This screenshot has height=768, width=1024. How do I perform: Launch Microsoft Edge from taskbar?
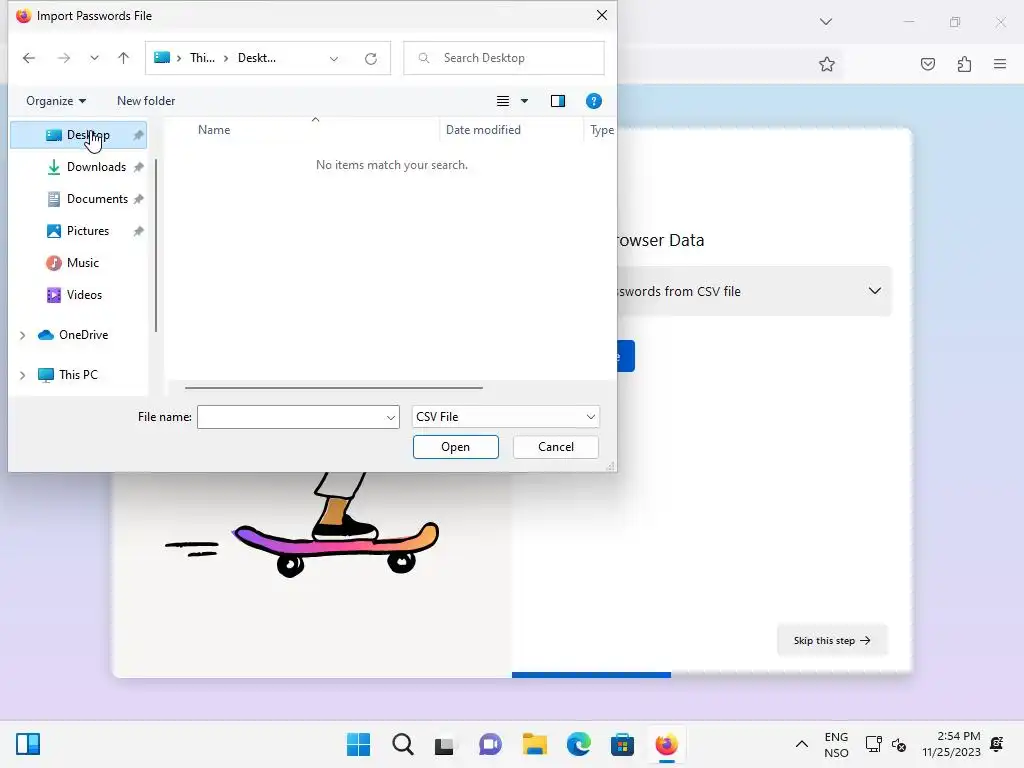click(579, 744)
